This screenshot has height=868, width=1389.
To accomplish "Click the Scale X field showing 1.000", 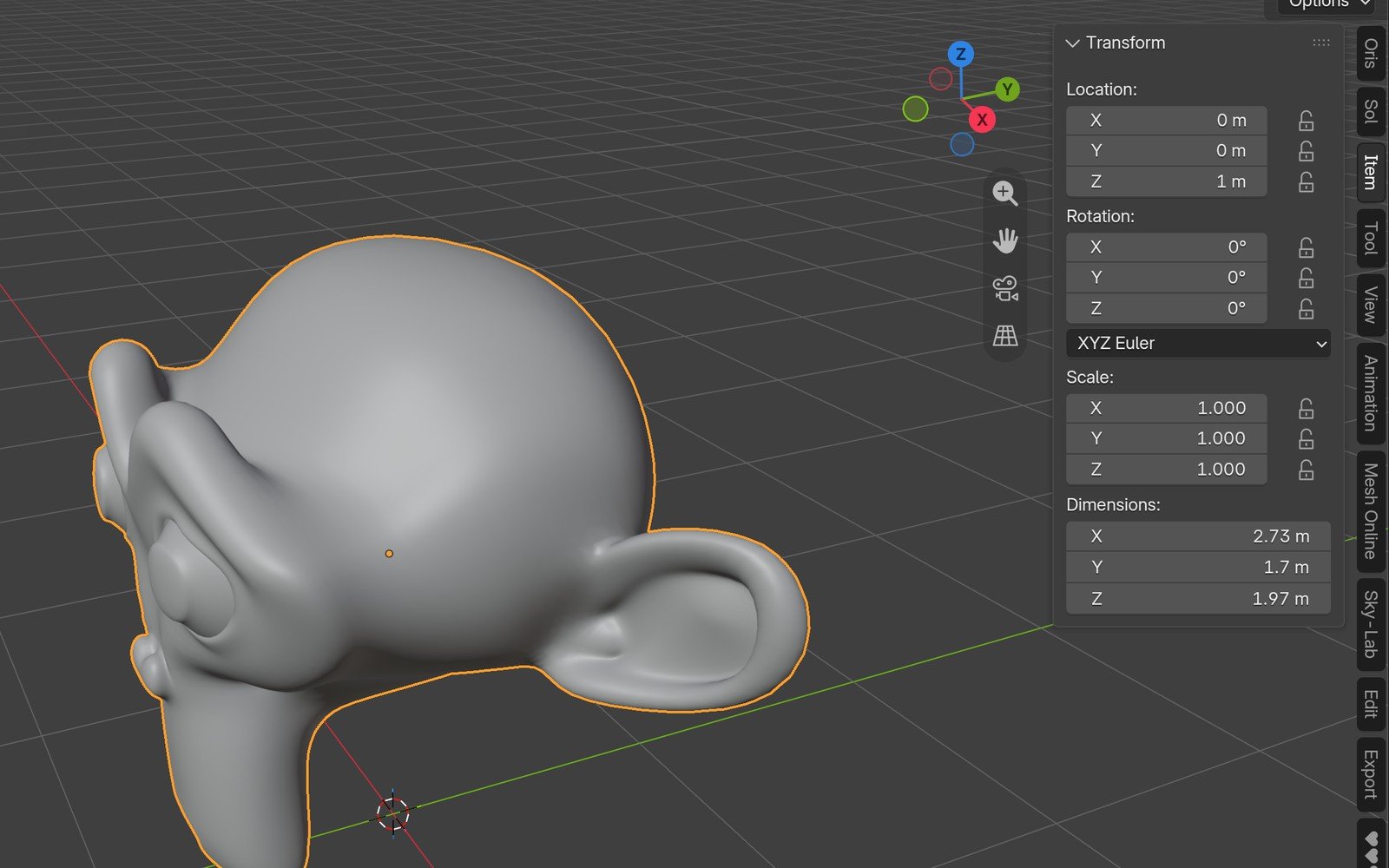I will 1166,408.
